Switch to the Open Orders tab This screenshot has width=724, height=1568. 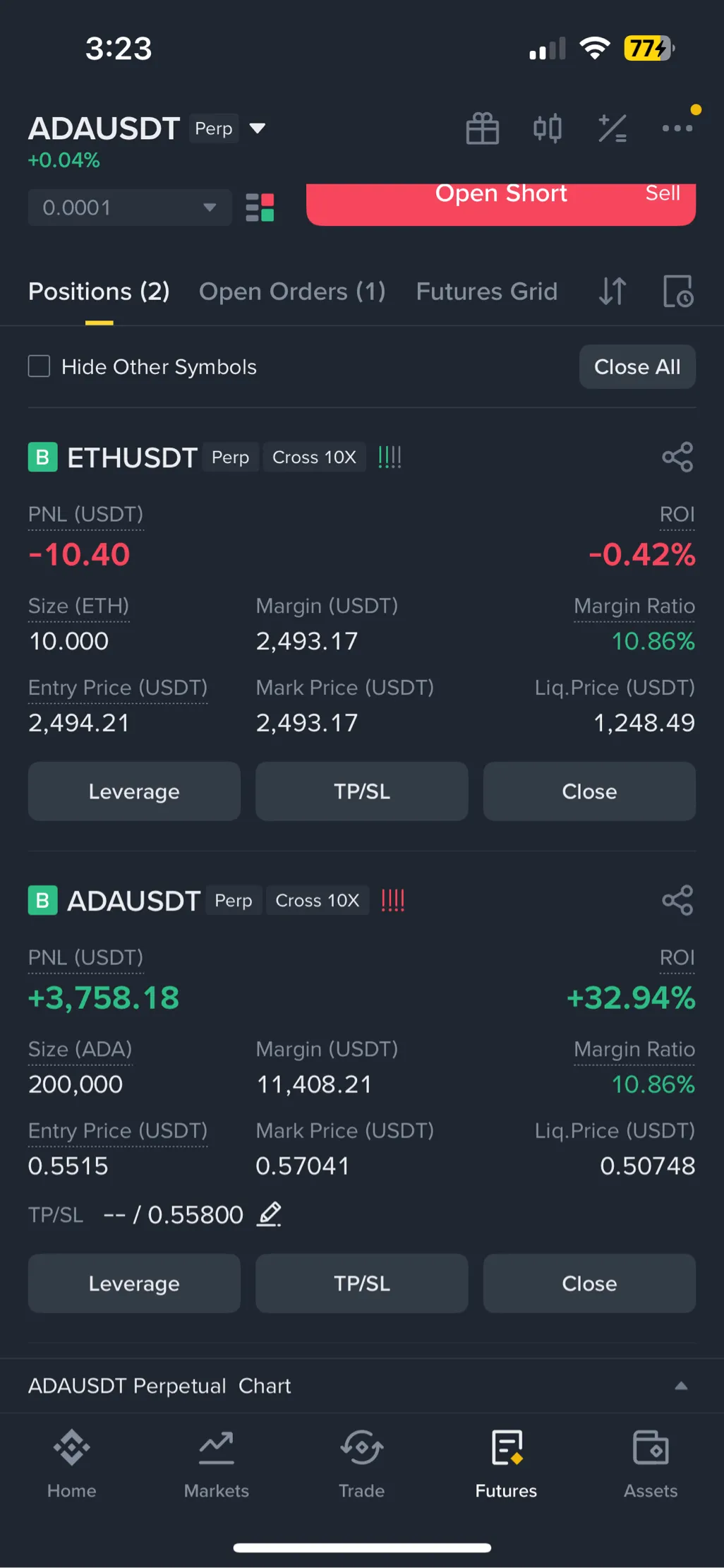[x=292, y=292]
